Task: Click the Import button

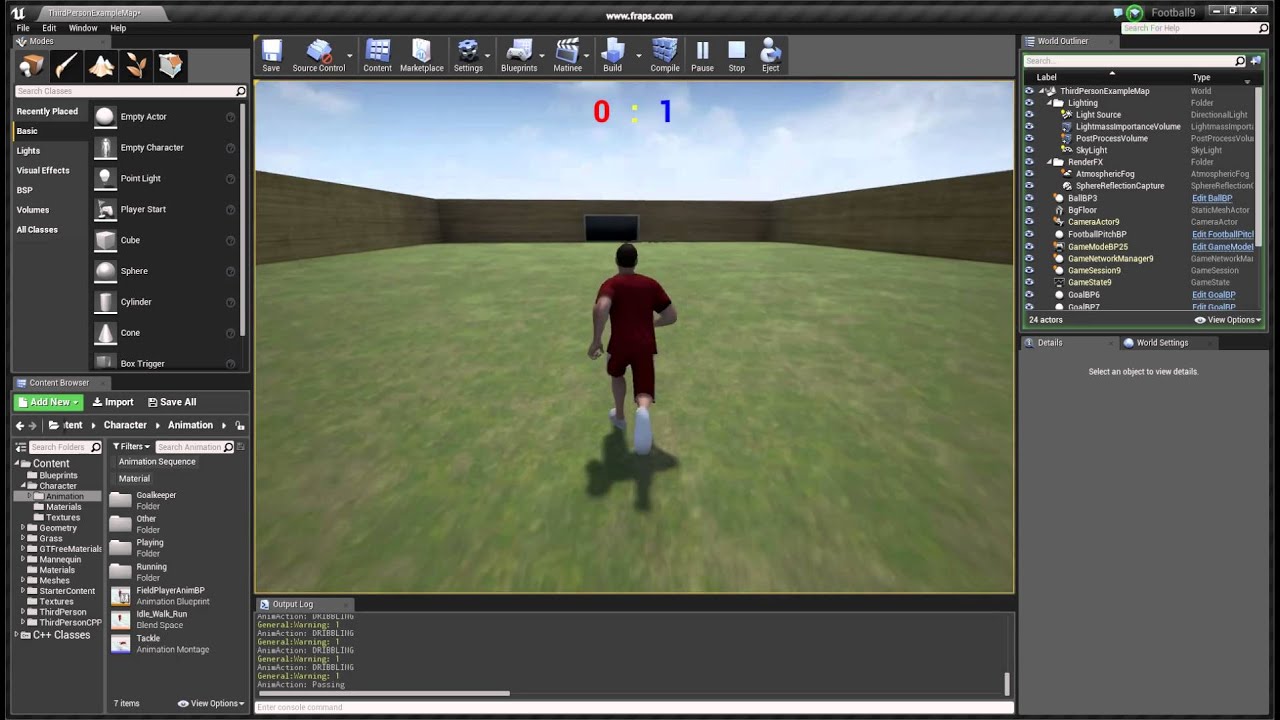Action: 113,402
